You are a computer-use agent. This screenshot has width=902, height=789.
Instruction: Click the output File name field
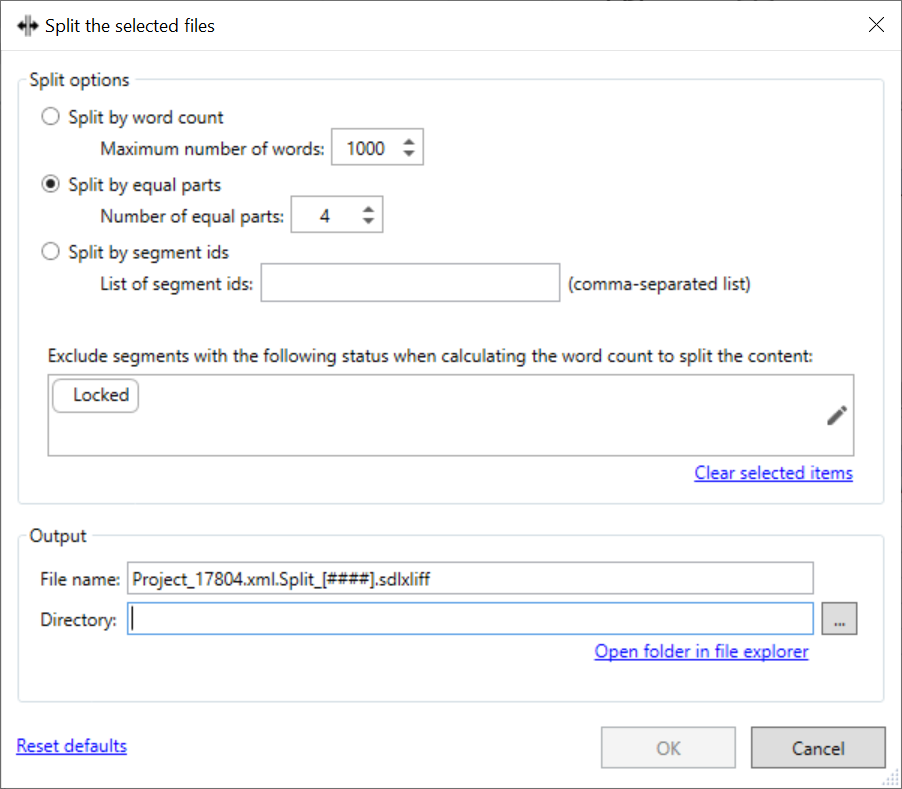(x=470, y=579)
